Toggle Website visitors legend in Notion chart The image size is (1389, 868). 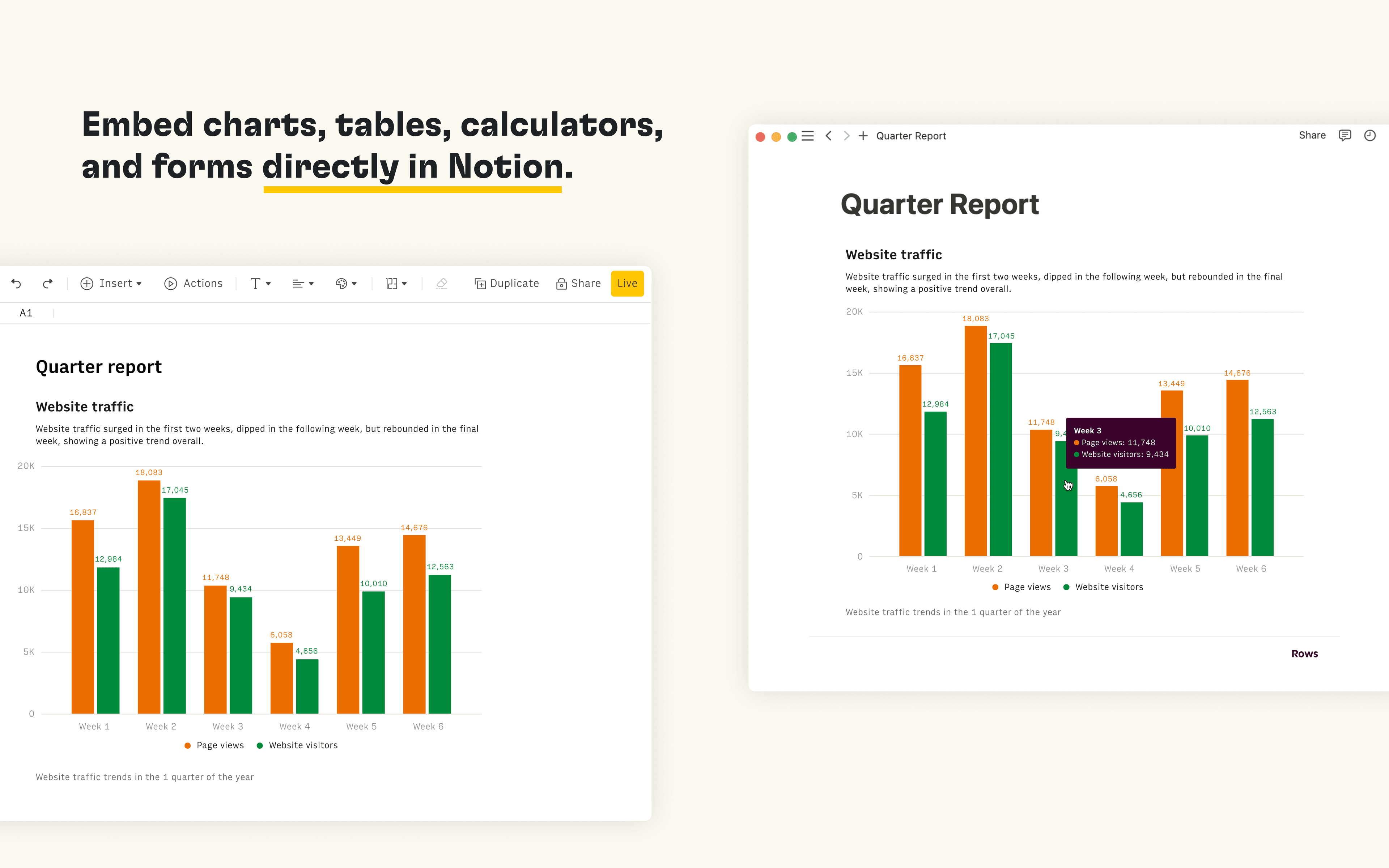click(x=1103, y=587)
